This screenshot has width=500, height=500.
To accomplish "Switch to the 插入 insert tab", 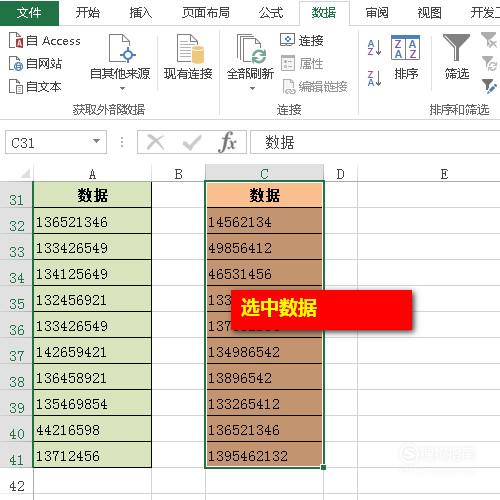I will point(140,13).
